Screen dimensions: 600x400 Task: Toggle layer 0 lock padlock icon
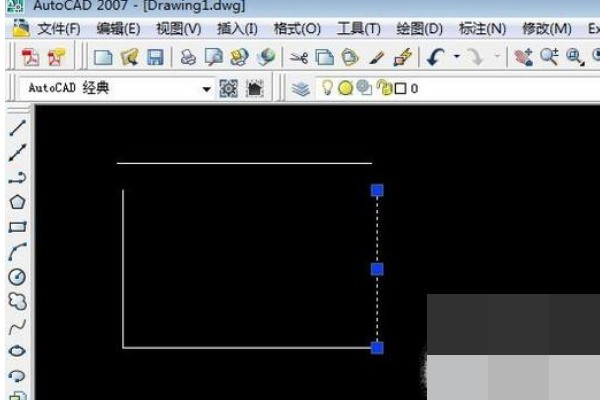[x=385, y=88]
